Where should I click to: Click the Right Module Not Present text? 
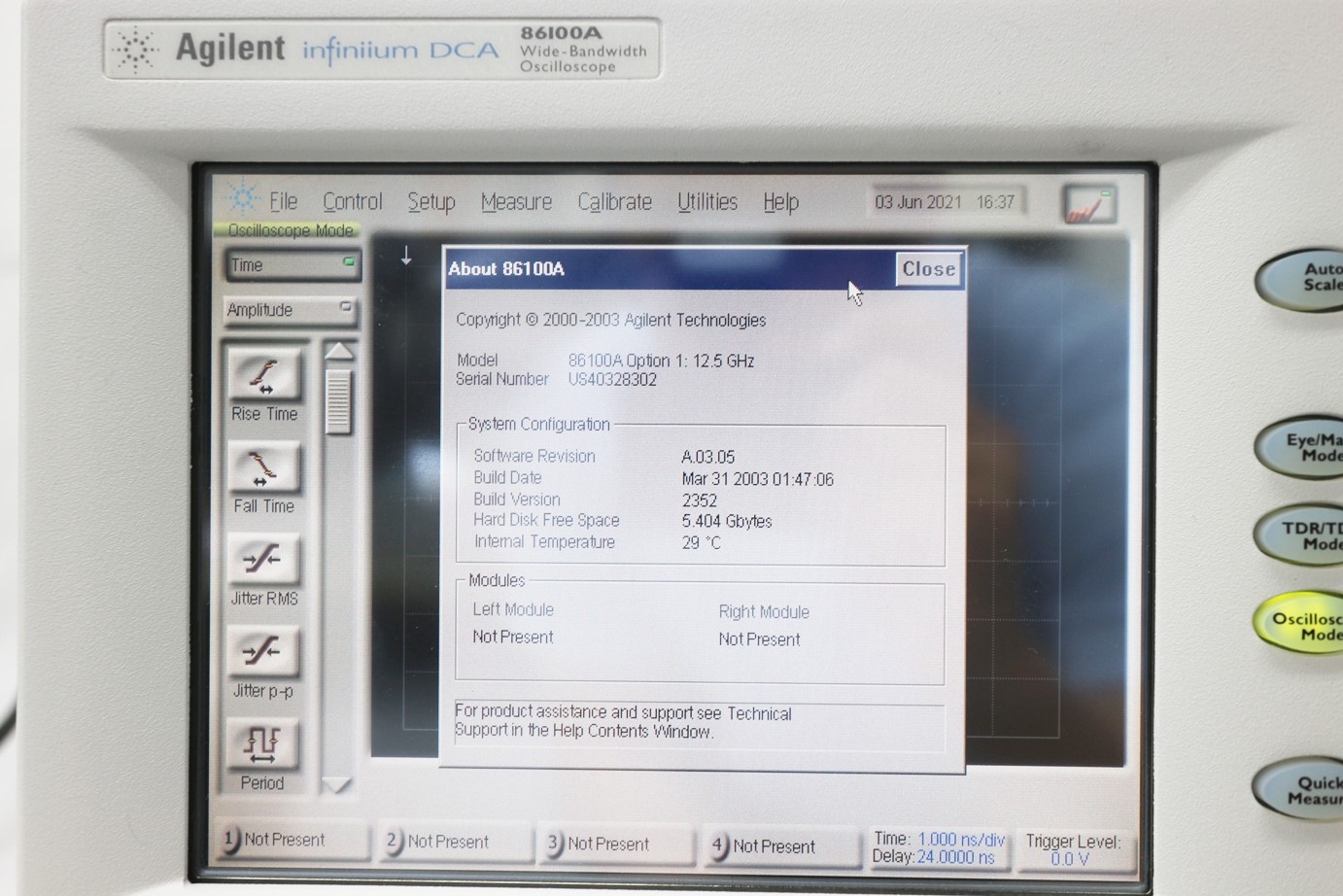[760, 639]
